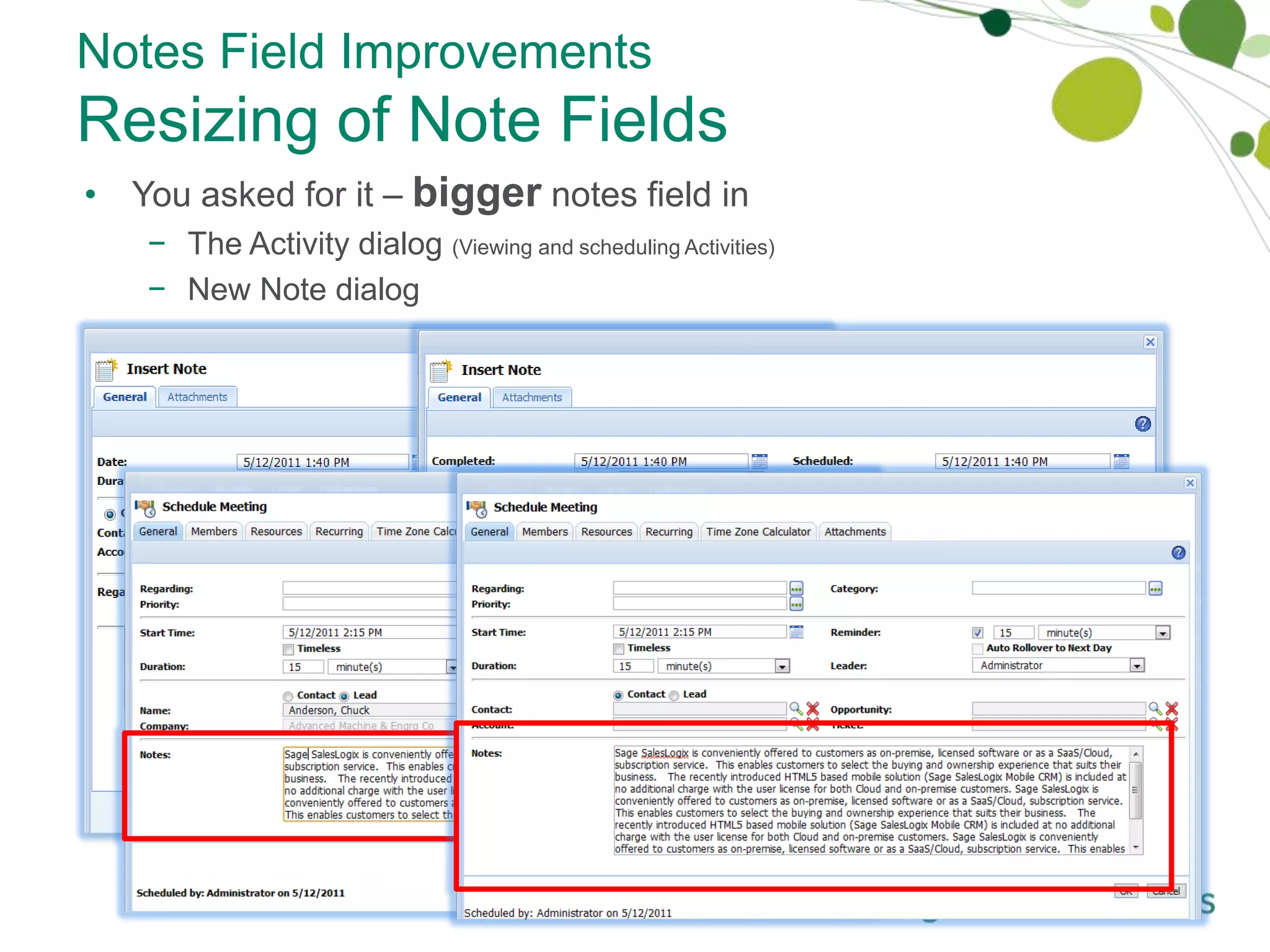
Task: Open help in right Schedule Meeting dialog
Action: [1178, 553]
